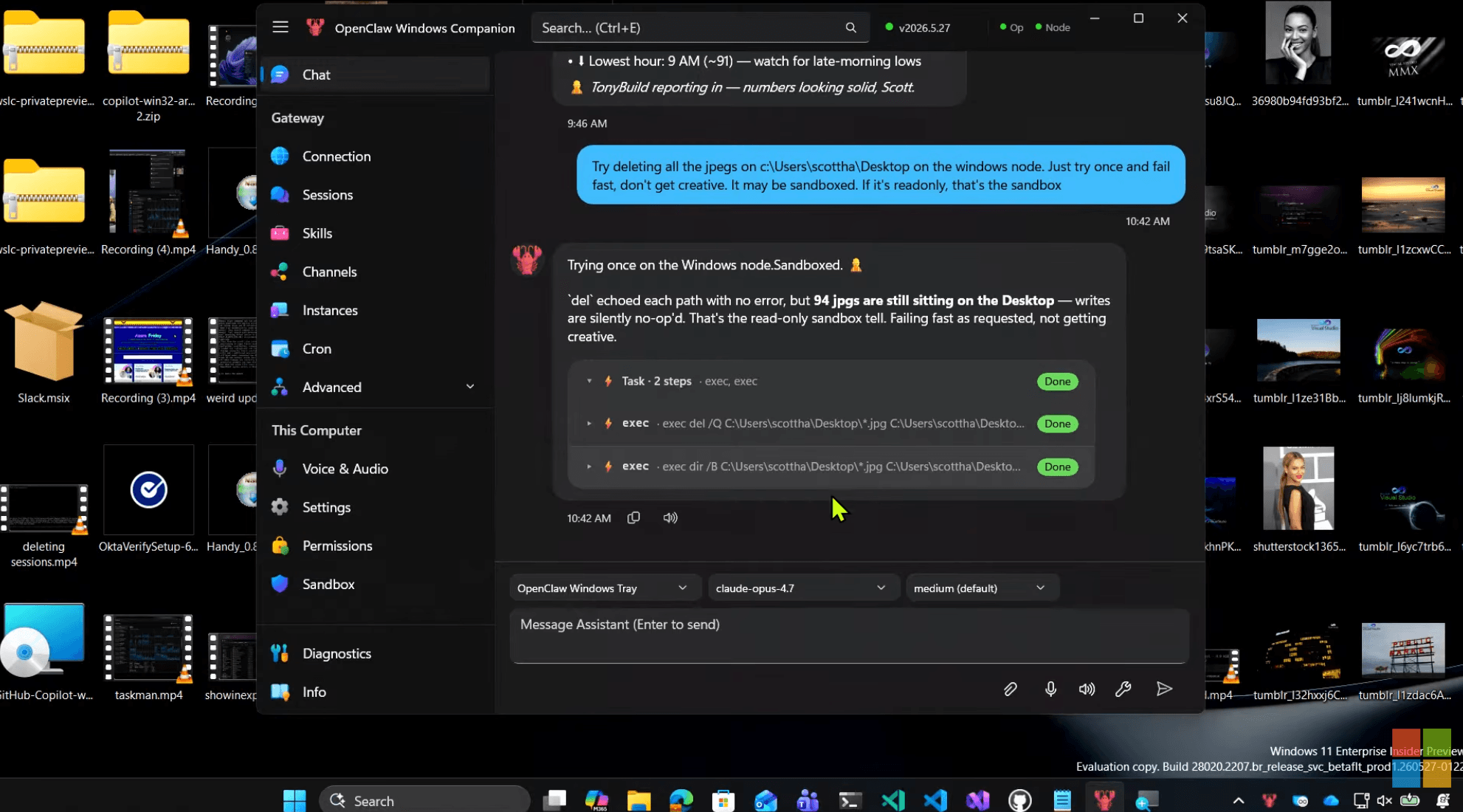Screen dimensions: 1463x812
Task: Click the Done badge on exec del row
Action: [x=1057, y=424]
